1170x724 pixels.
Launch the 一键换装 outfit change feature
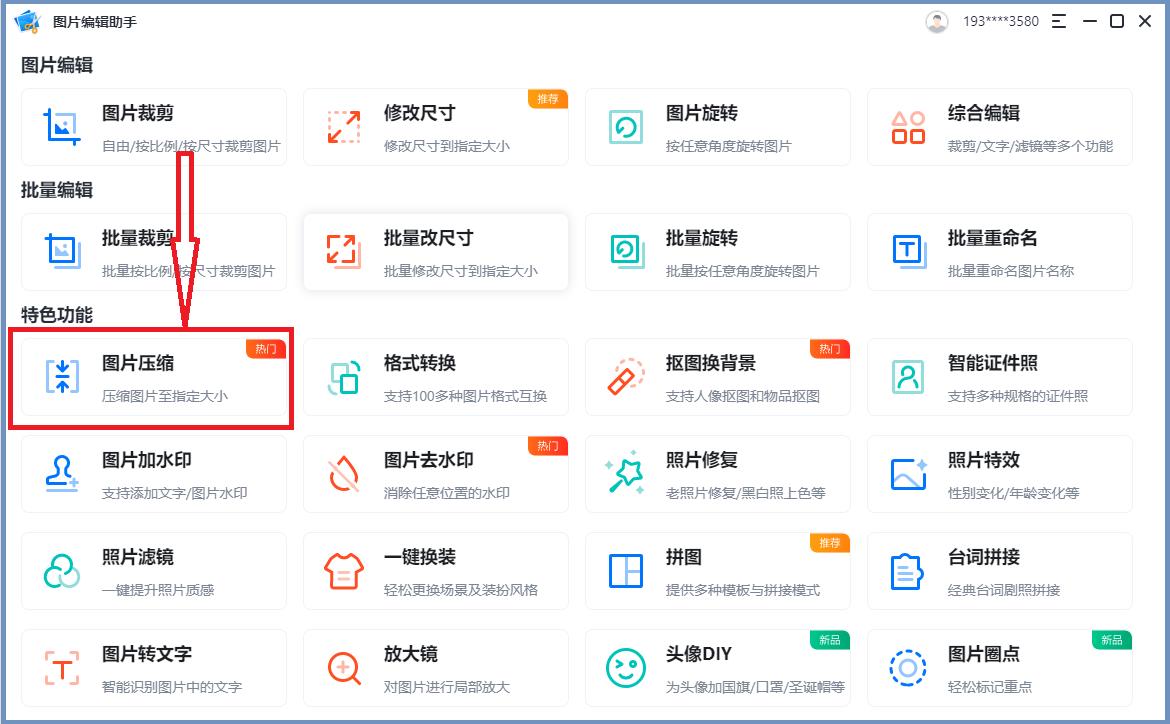pyautogui.click(x=436, y=571)
